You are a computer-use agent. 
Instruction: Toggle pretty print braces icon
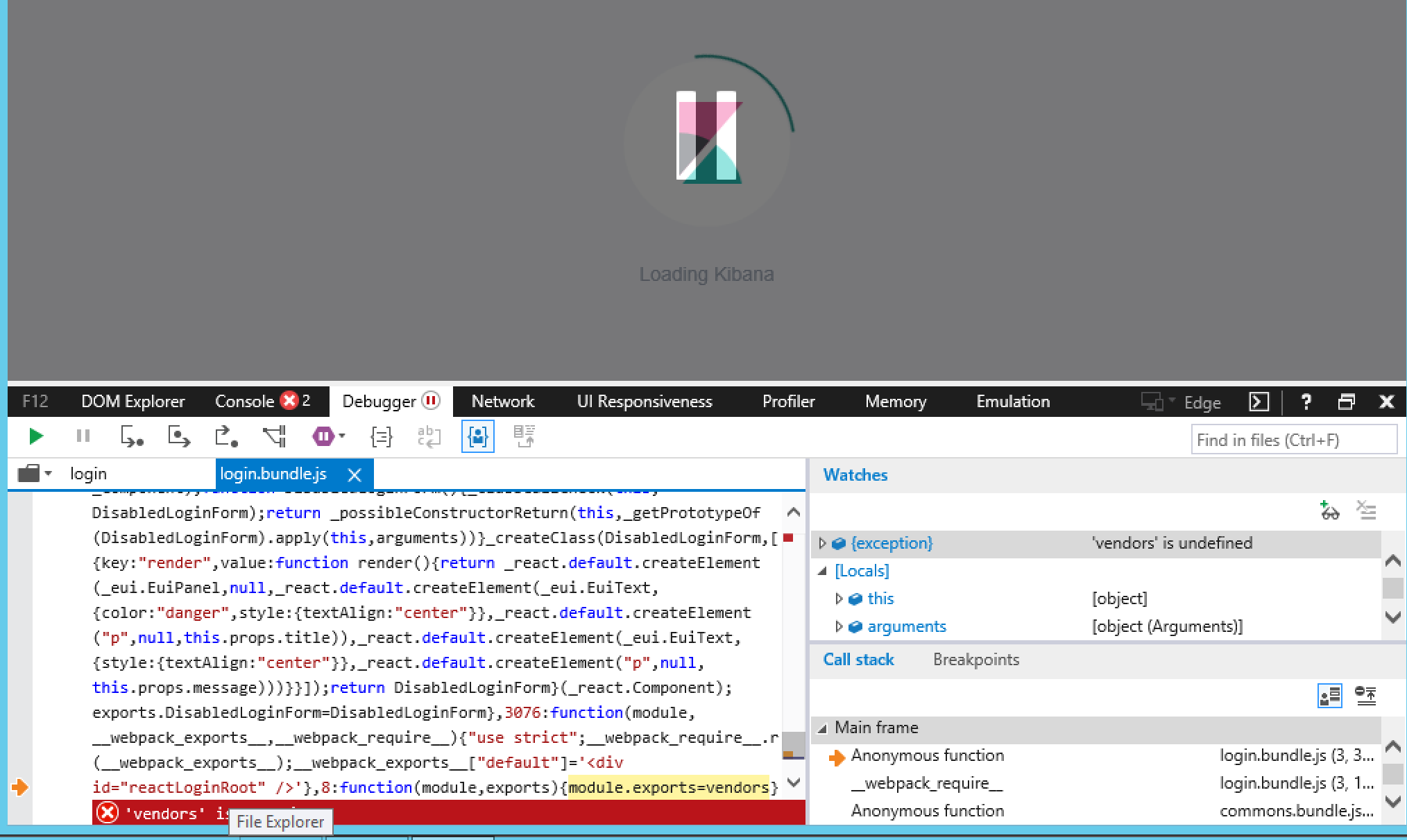pos(381,436)
